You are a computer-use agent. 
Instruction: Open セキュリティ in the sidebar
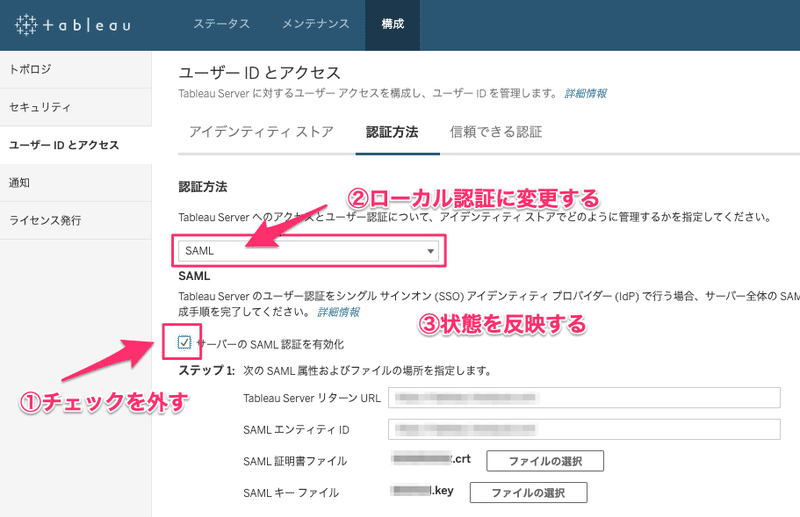point(76,107)
